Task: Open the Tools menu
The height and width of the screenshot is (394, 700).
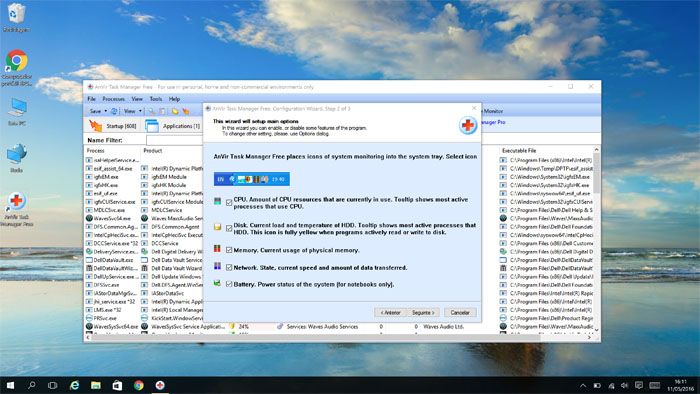Action: point(156,99)
